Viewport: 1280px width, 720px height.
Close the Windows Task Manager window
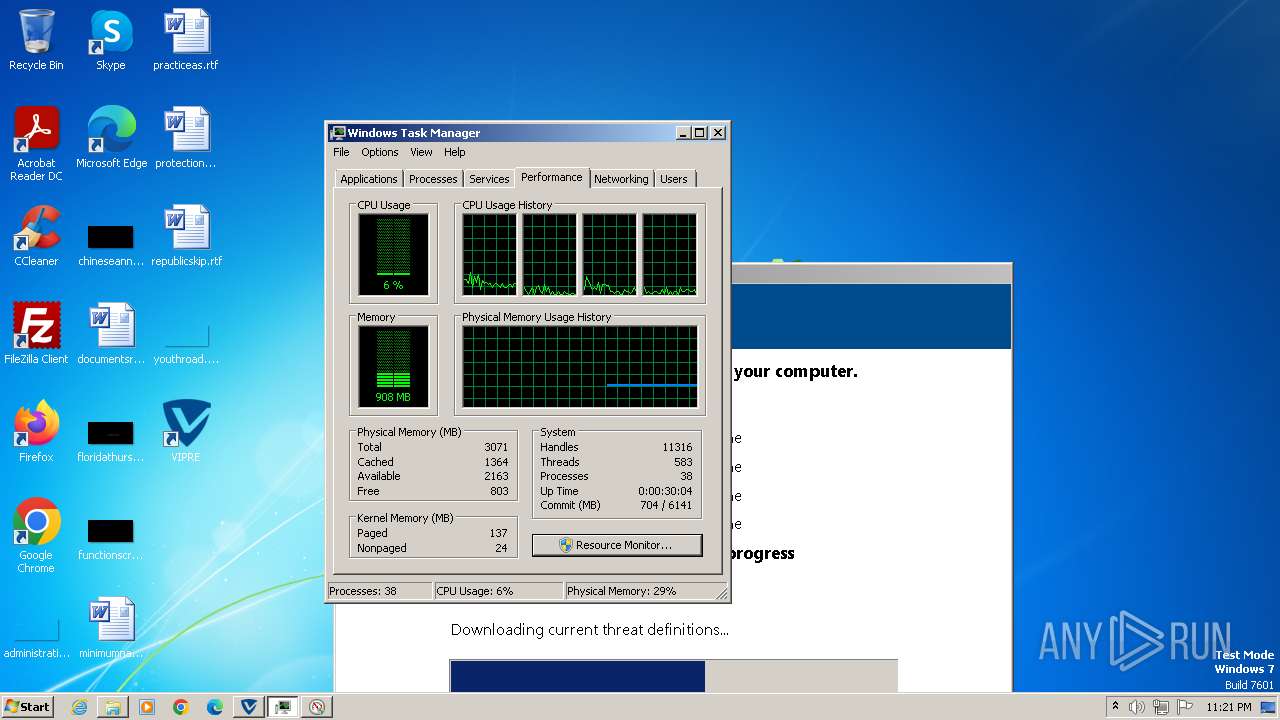718,133
